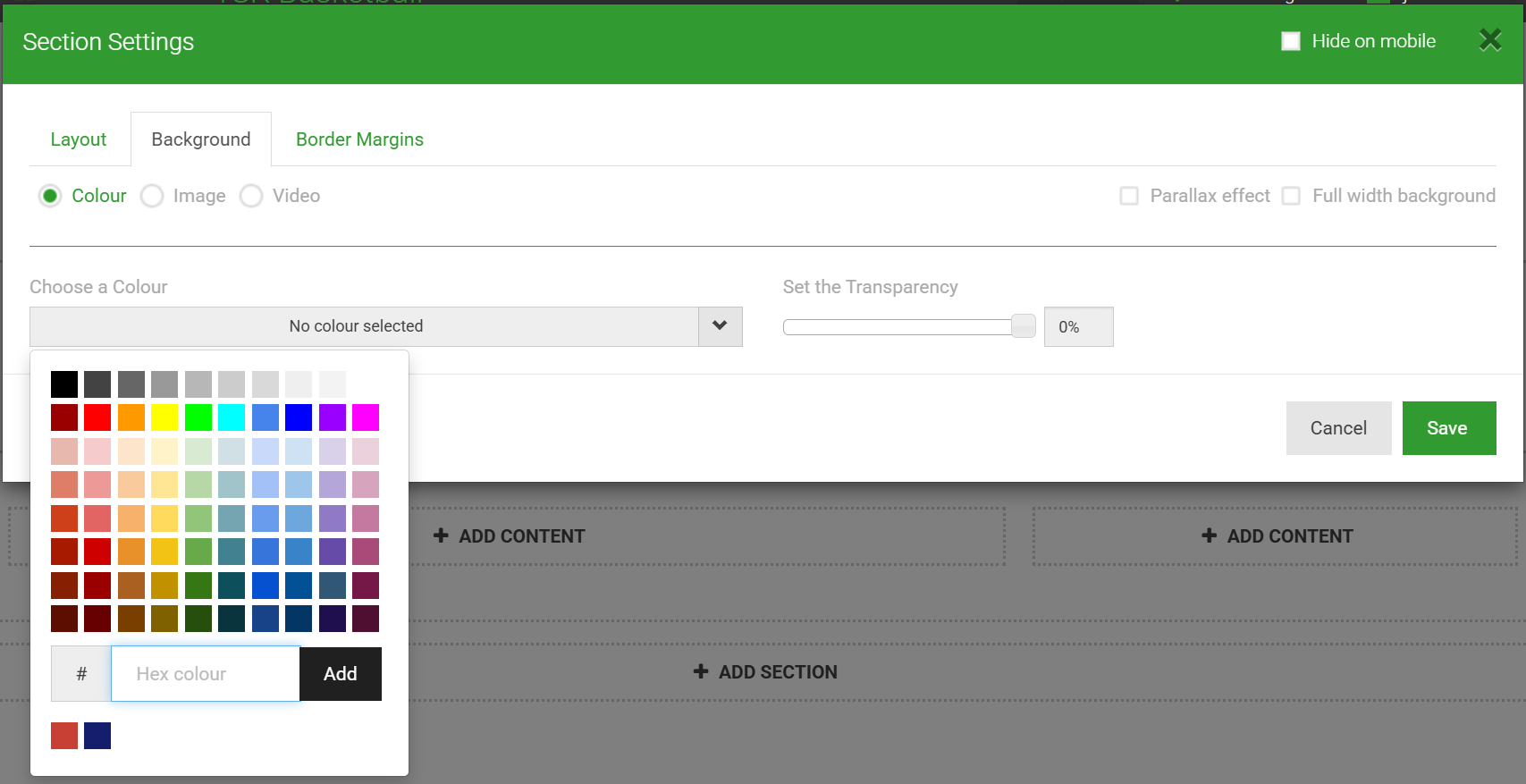Click the transparency slider handle
Viewport: 1526px width, 784px height.
1024,326
